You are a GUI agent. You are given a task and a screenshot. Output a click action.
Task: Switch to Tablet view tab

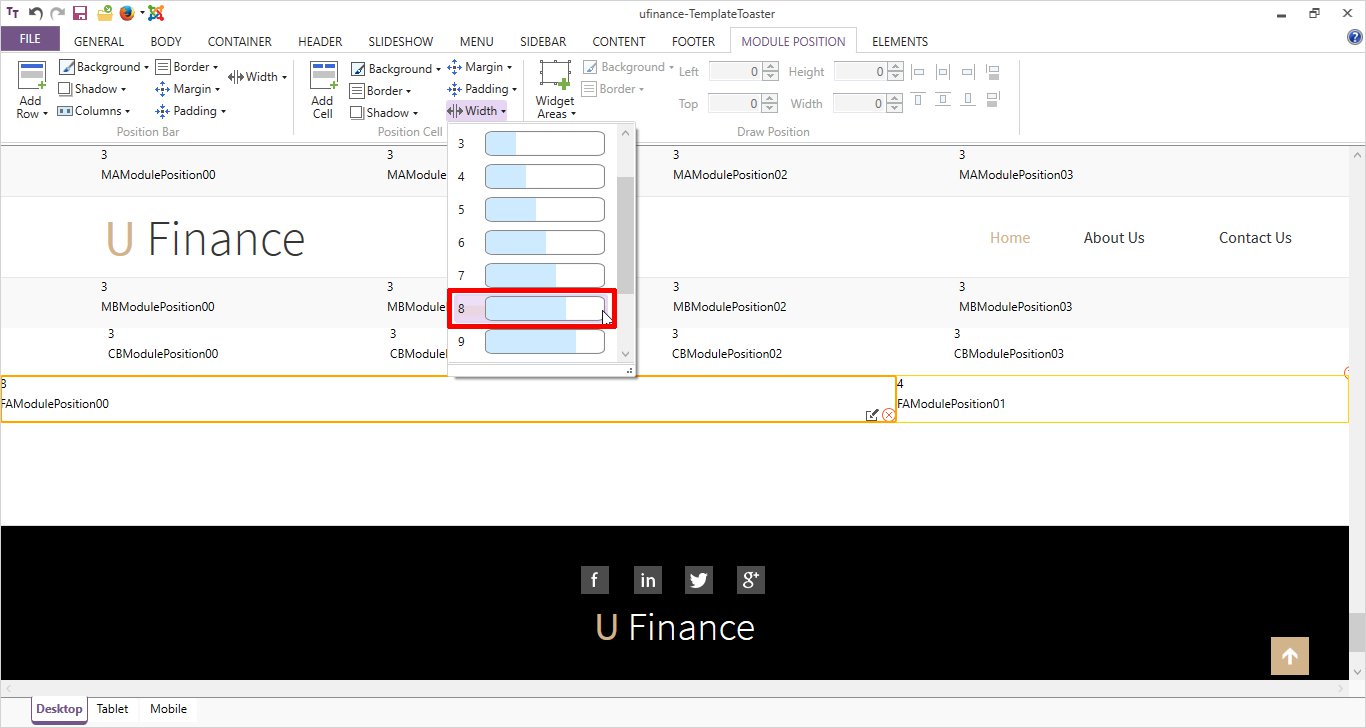click(112, 709)
